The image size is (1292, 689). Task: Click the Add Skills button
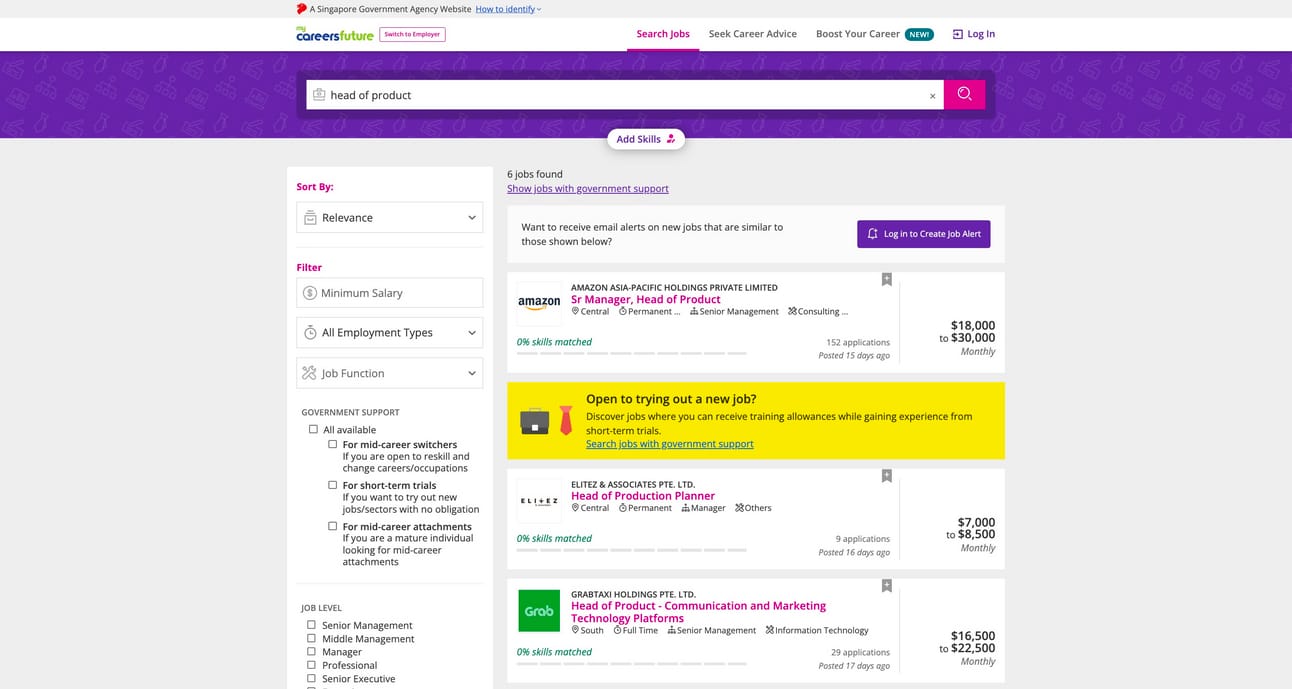646,139
